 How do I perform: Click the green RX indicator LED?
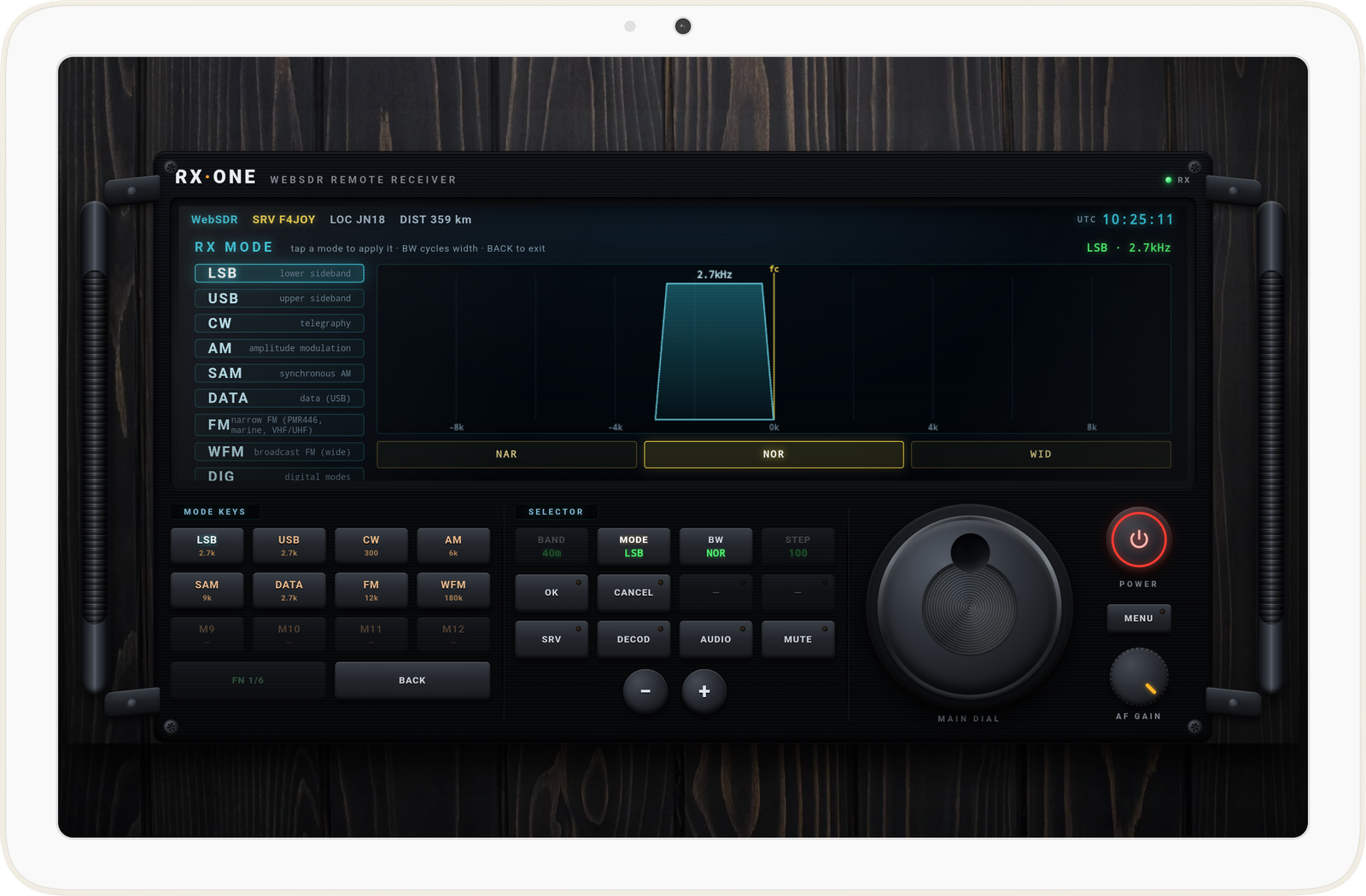[x=1169, y=180]
